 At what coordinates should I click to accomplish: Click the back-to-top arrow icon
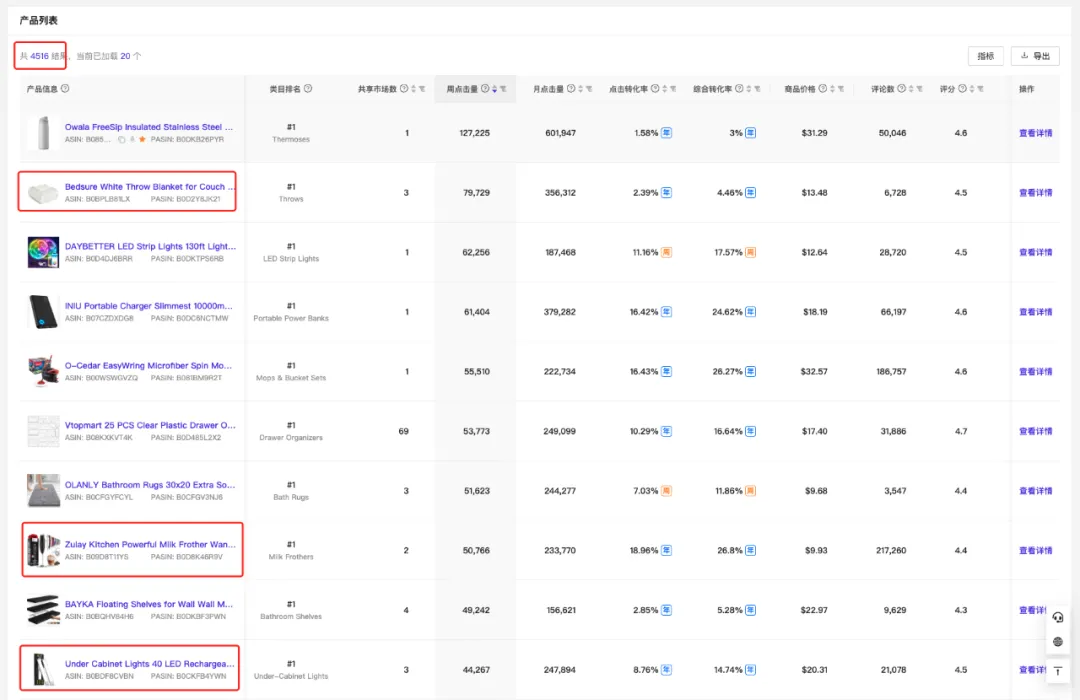[x=1058, y=670]
